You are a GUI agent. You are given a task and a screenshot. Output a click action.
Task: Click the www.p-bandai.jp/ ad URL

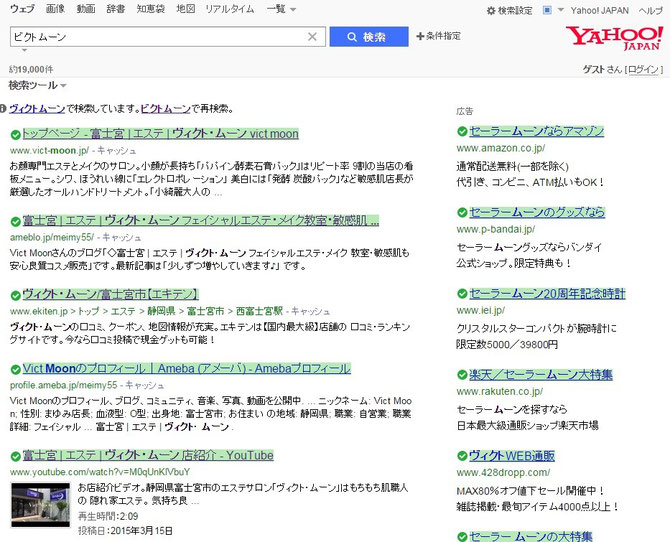[x=496, y=230]
